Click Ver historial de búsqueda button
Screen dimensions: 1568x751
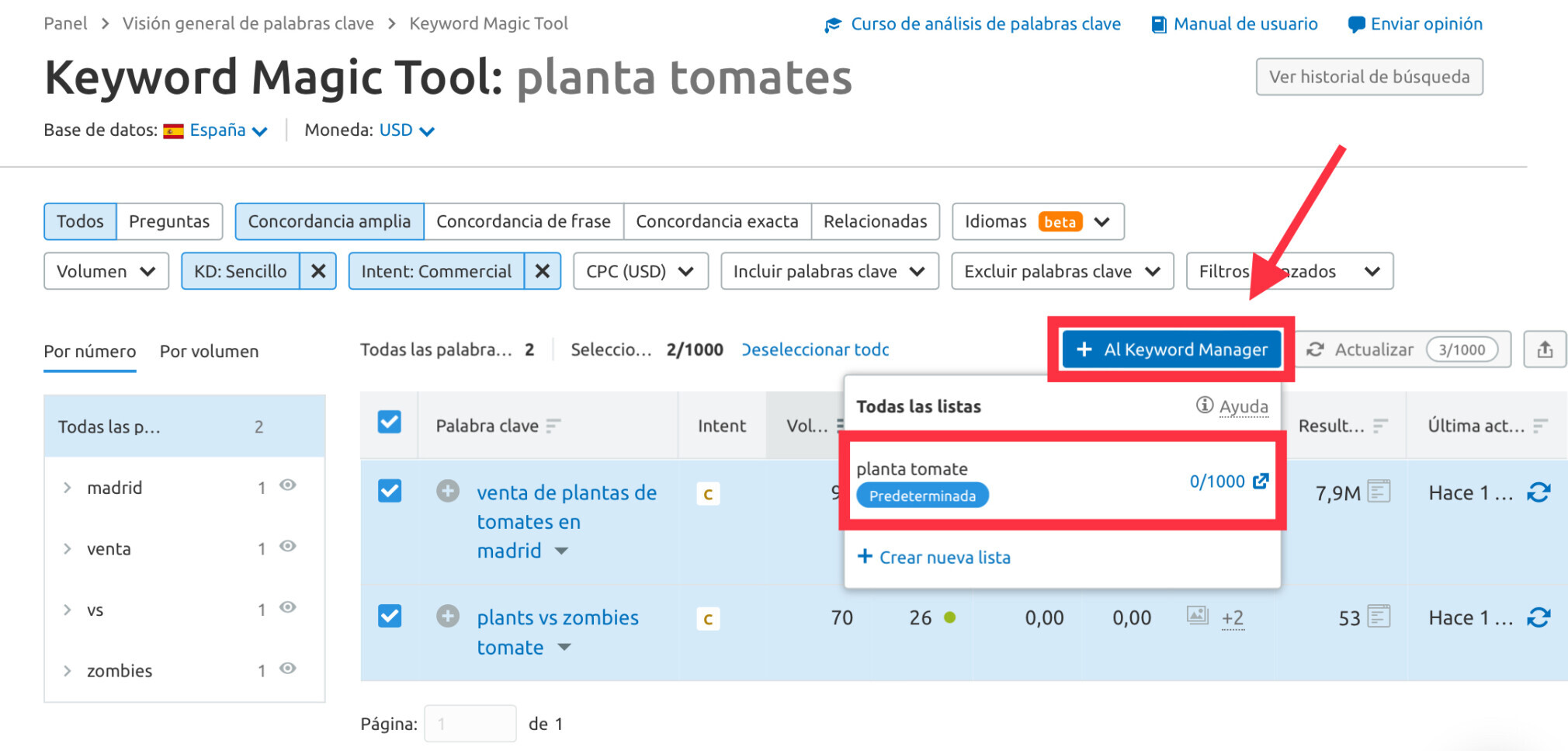click(1369, 77)
